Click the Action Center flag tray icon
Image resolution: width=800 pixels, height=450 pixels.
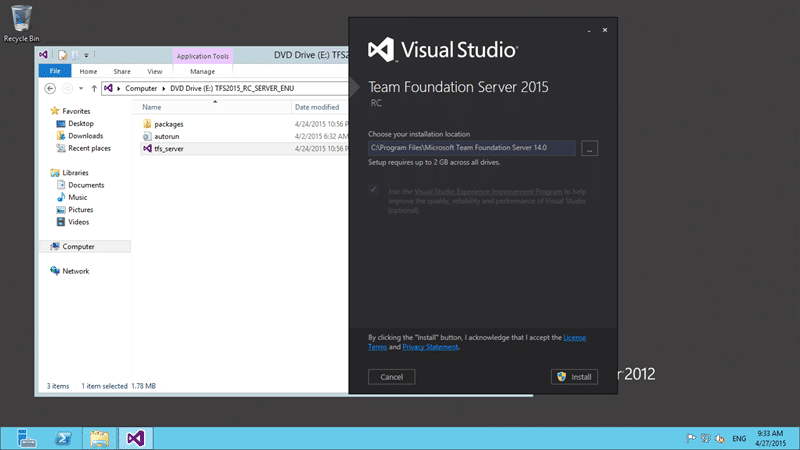coord(691,438)
